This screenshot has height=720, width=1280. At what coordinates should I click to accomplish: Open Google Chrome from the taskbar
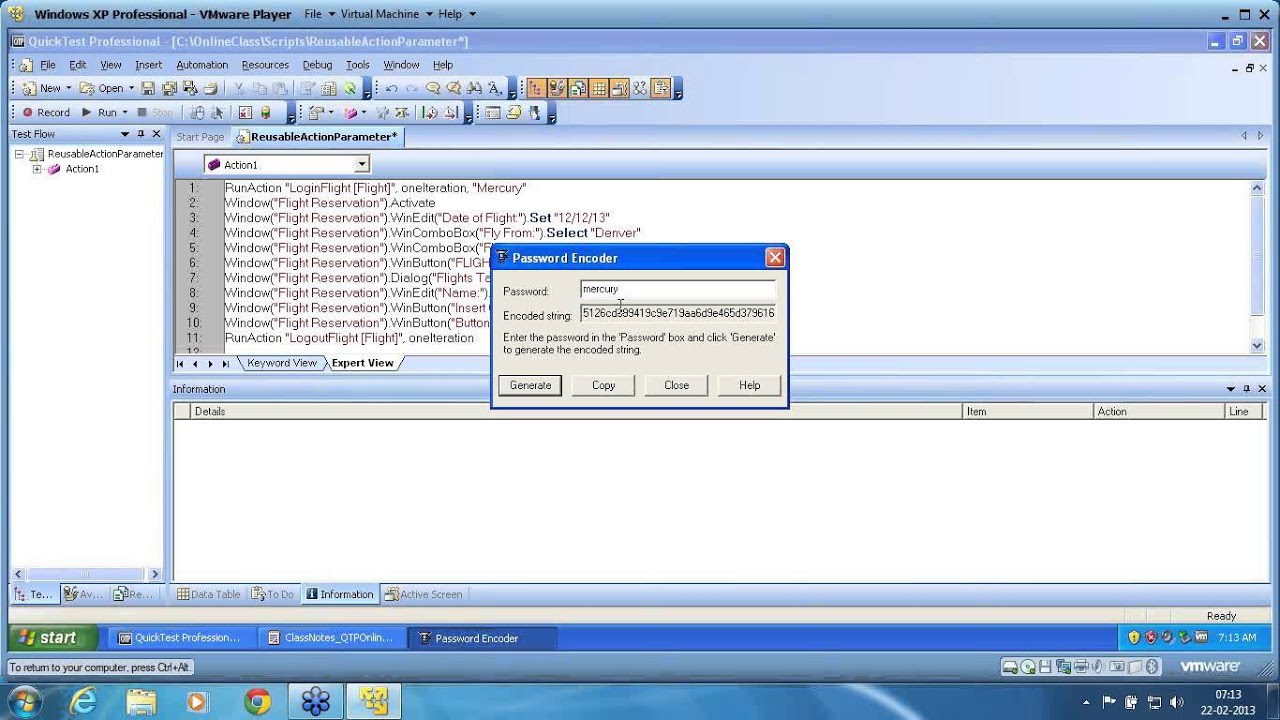257,702
